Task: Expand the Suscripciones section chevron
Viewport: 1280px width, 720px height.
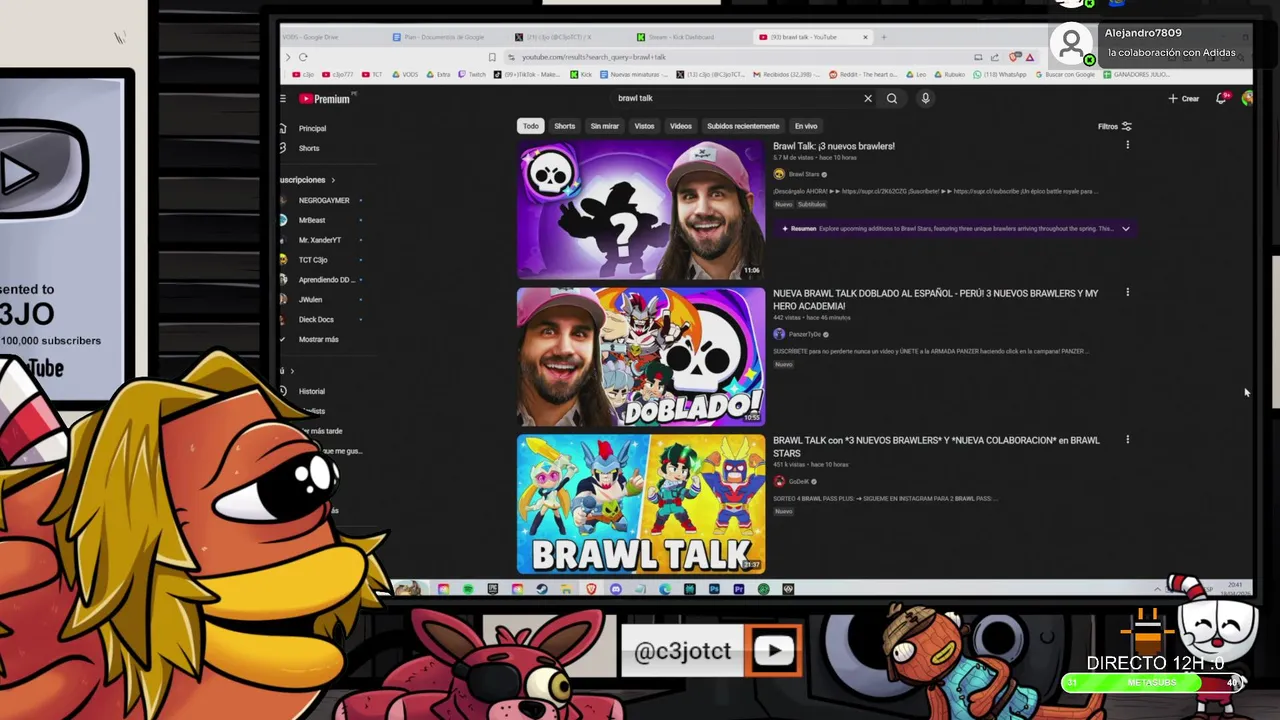Action: [333, 180]
